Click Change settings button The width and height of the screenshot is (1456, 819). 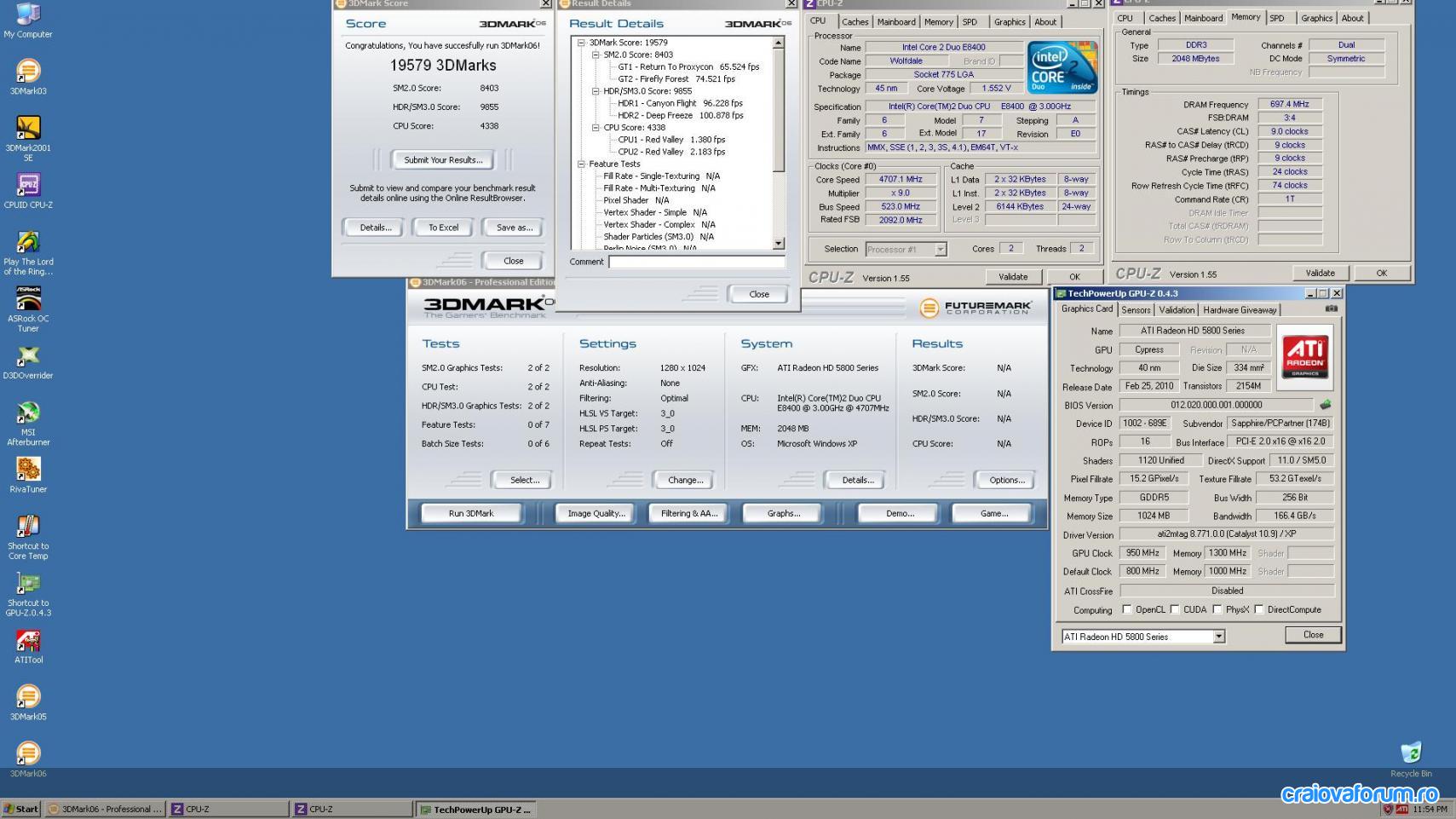(686, 480)
